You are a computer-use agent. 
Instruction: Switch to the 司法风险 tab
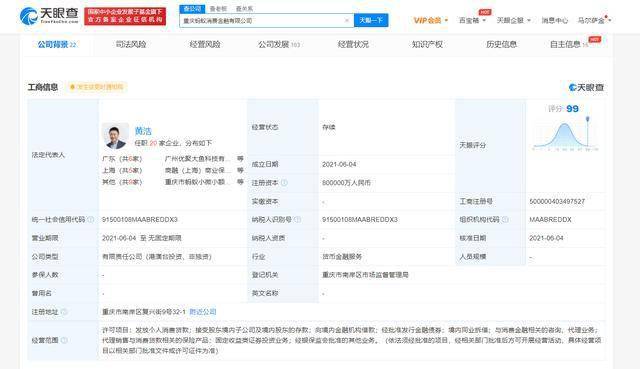click(131, 44)
